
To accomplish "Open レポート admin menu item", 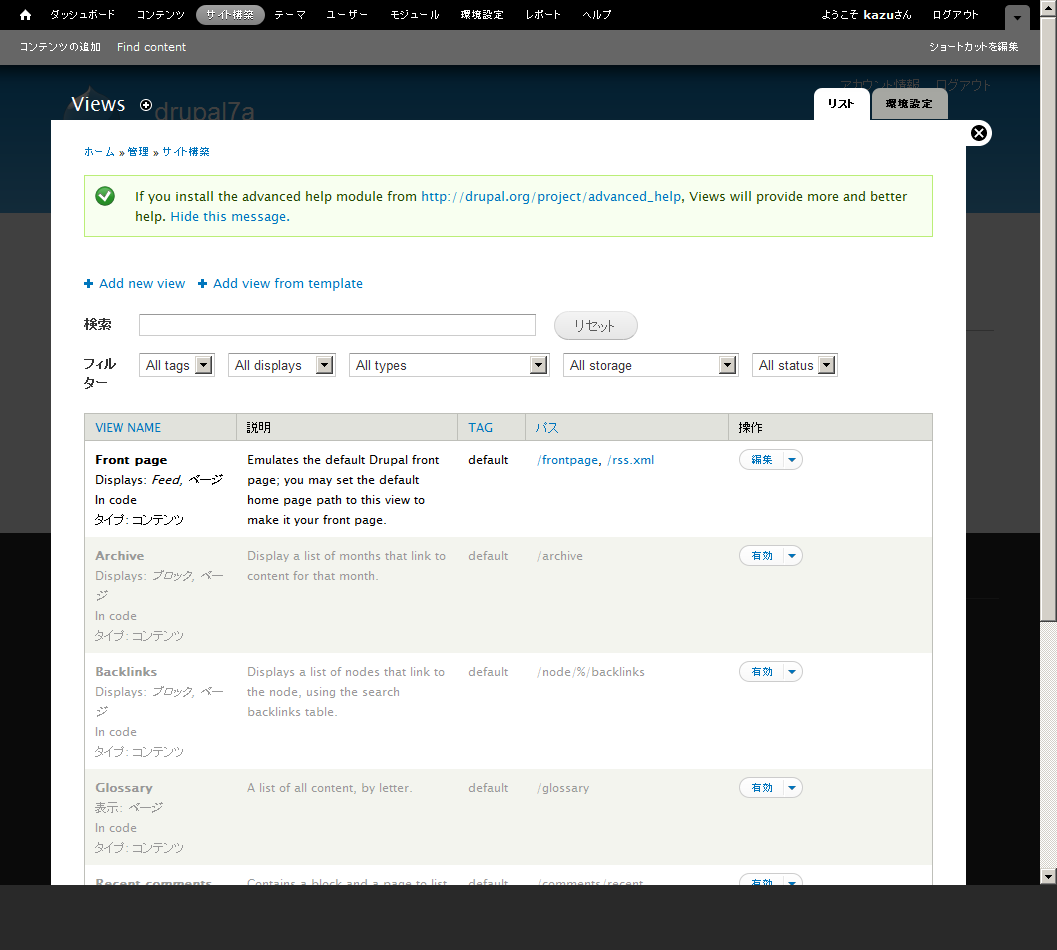I will click(x=543, y=15).
